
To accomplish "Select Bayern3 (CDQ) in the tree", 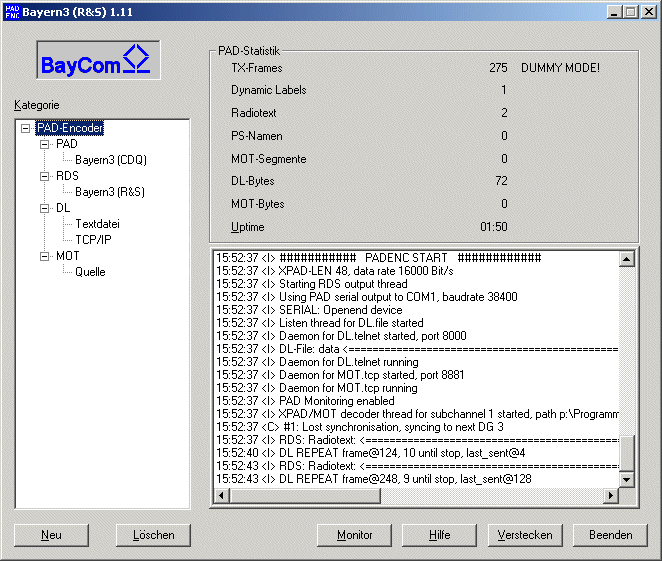I will pyautogui.click(x=111, y=160).
